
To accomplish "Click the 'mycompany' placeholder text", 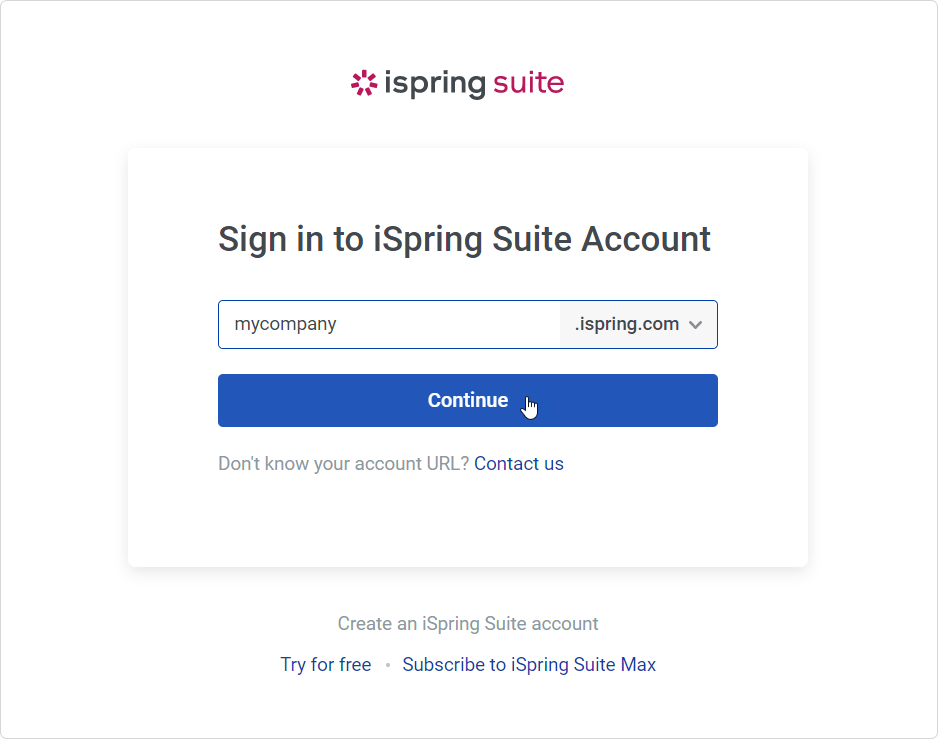I will coord(285,324).
